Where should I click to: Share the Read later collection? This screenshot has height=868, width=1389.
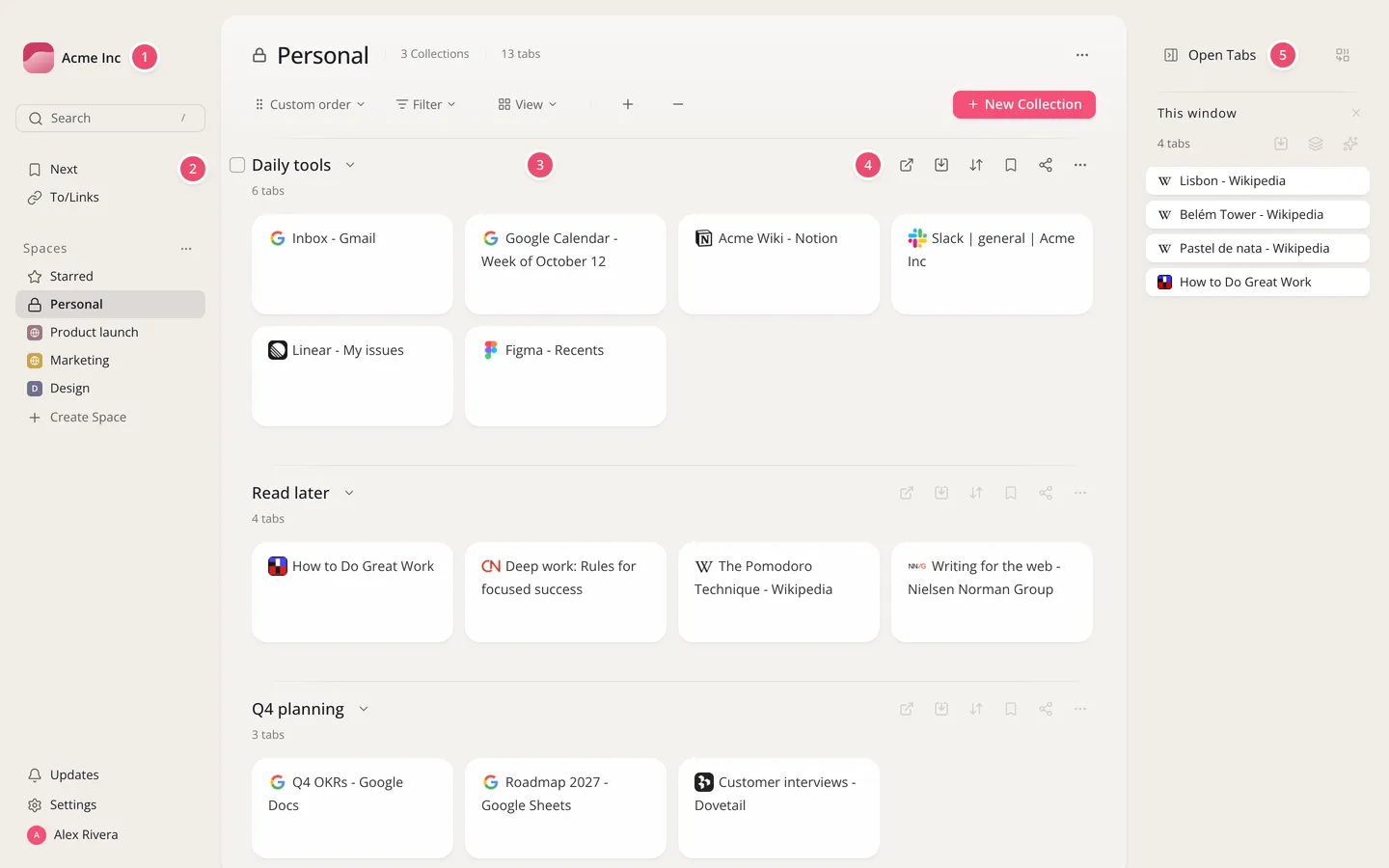click(x=1046, y=493)
